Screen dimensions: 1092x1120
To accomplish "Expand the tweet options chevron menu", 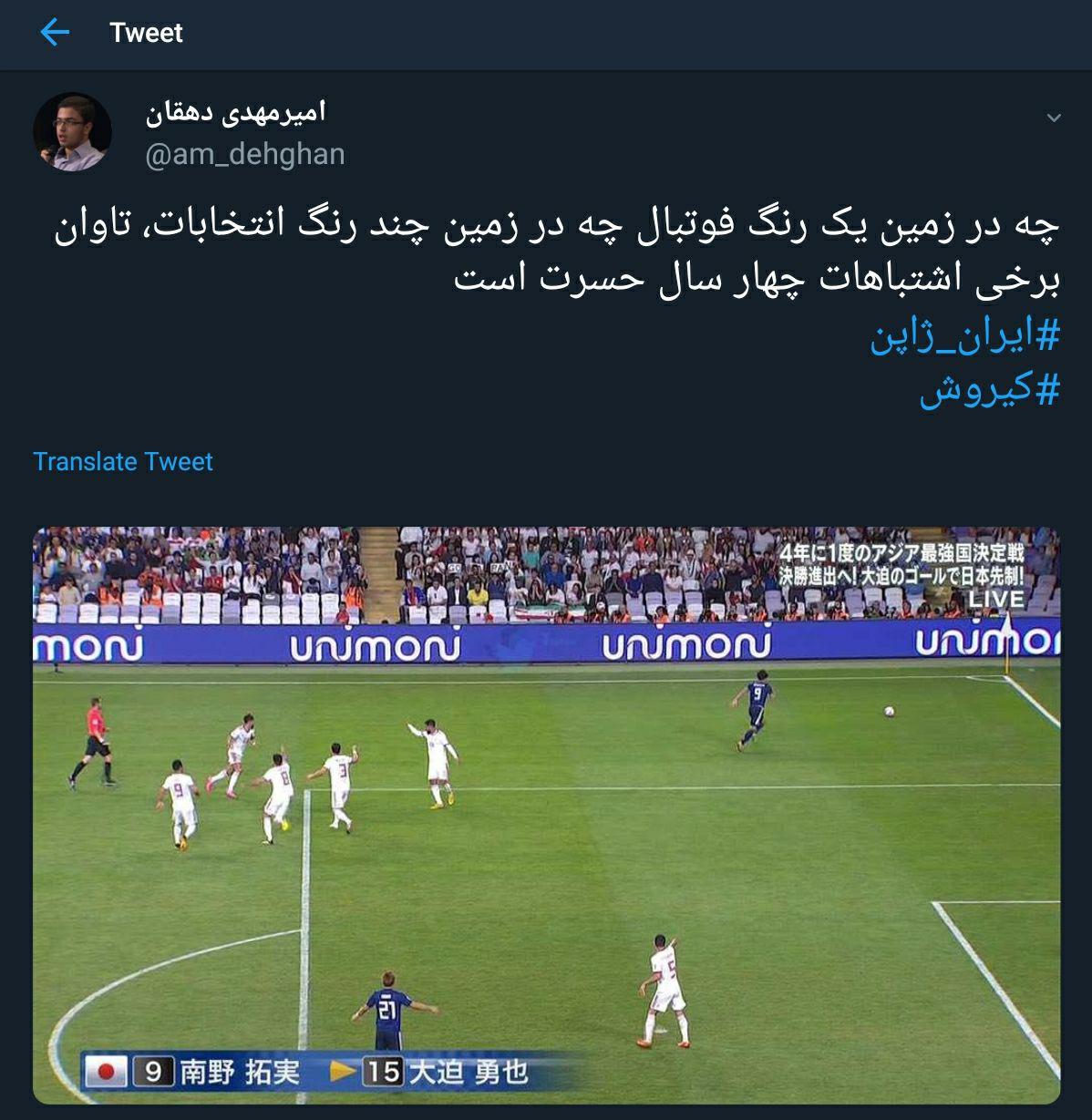I will click(1054, 118).
